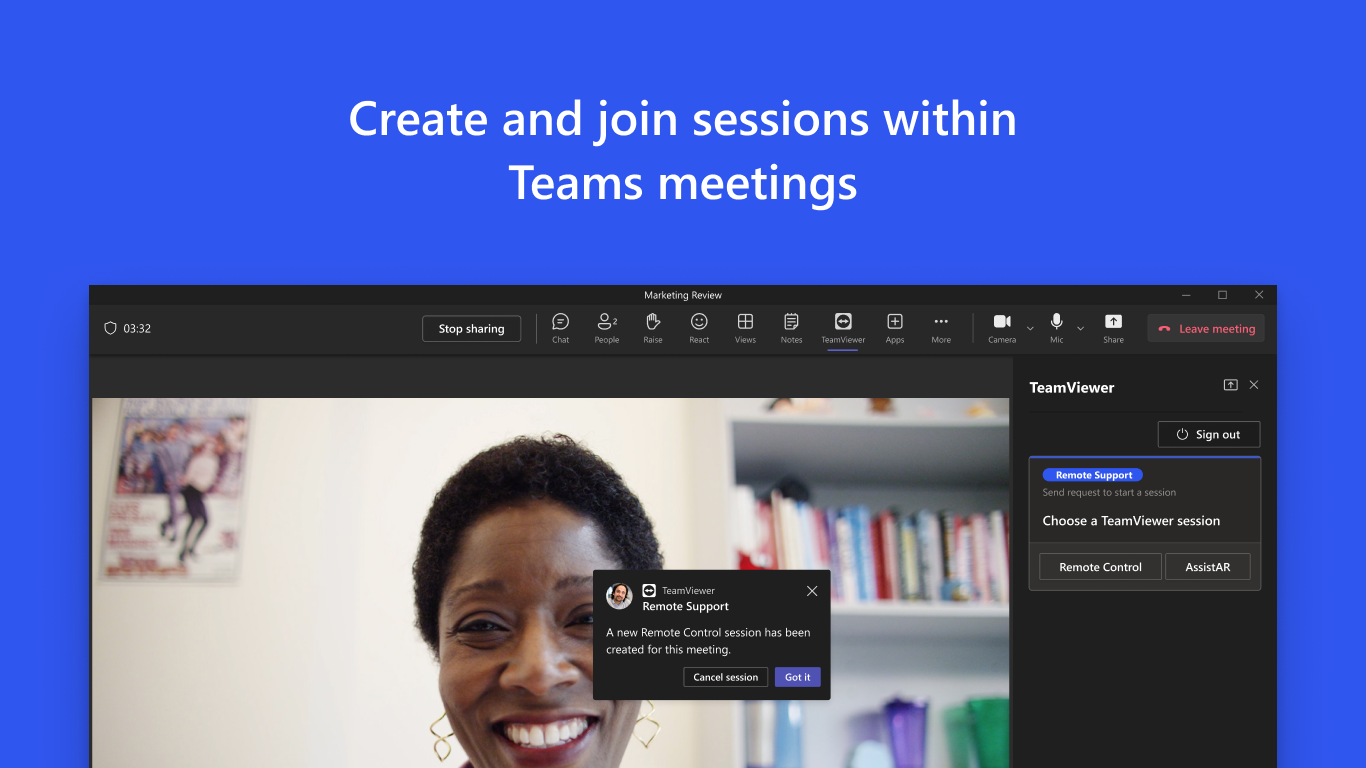Maximize the Teams meeting window
This screenshot has width=1366, height=768.
tap(1222, 295)
